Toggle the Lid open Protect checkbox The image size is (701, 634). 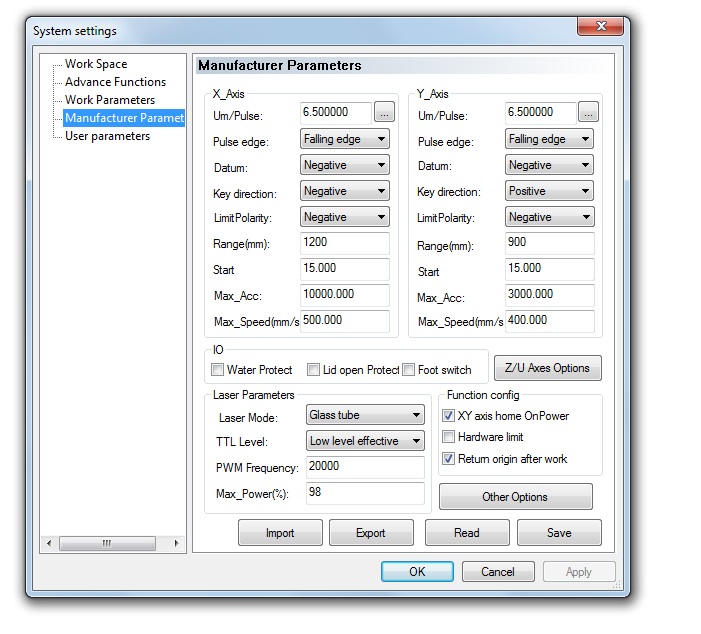pos(314,370)
